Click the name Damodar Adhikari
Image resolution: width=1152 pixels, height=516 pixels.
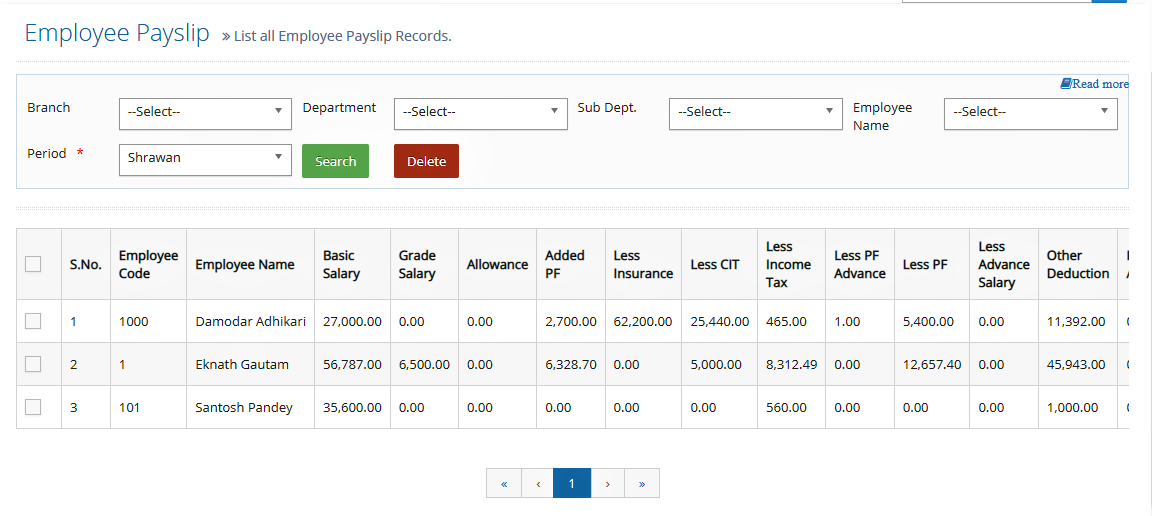tap(251, 321)
